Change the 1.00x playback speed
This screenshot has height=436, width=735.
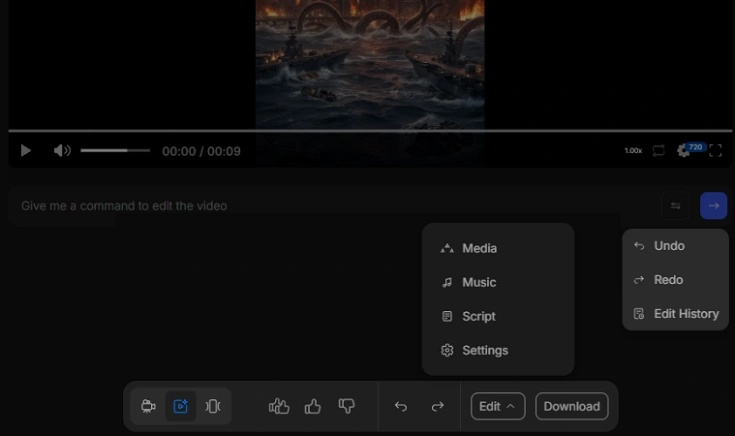(x=633, y=150)
